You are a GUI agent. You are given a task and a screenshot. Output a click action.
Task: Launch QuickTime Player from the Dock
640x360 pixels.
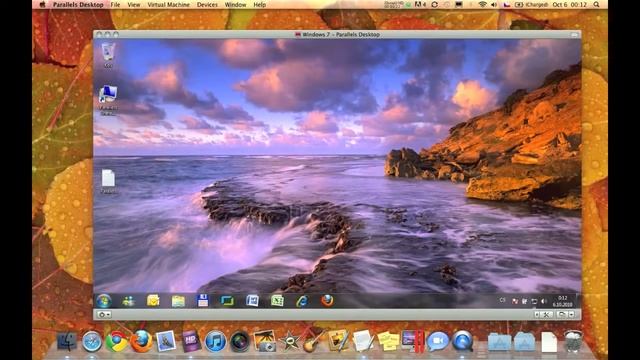coord(462,342)
